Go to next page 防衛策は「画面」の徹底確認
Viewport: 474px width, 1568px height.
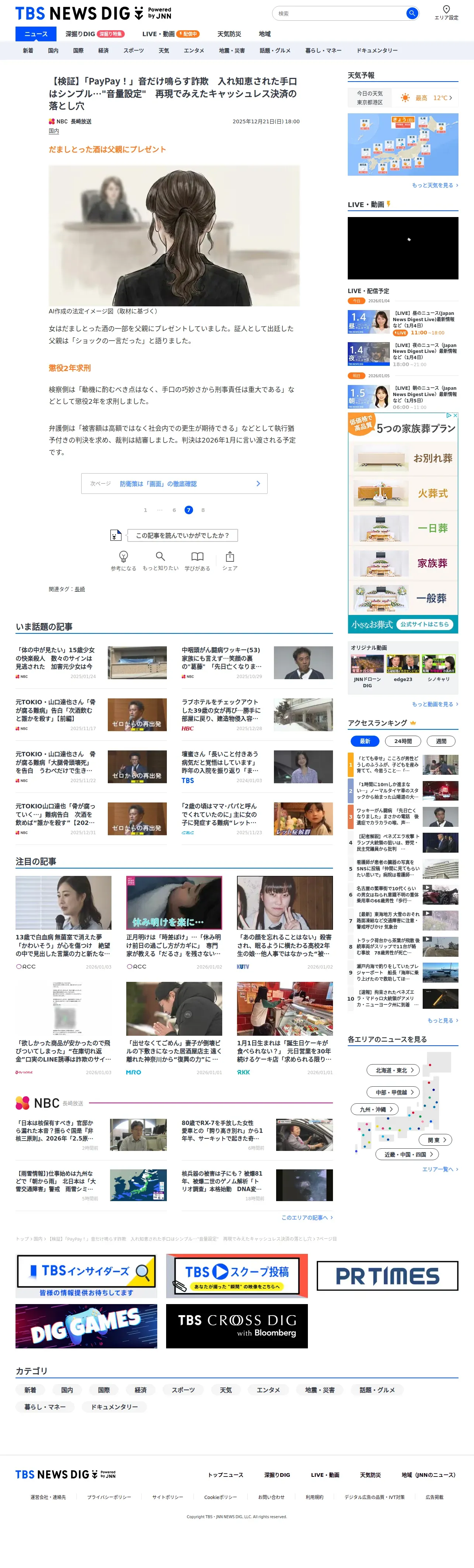(174, 483)
